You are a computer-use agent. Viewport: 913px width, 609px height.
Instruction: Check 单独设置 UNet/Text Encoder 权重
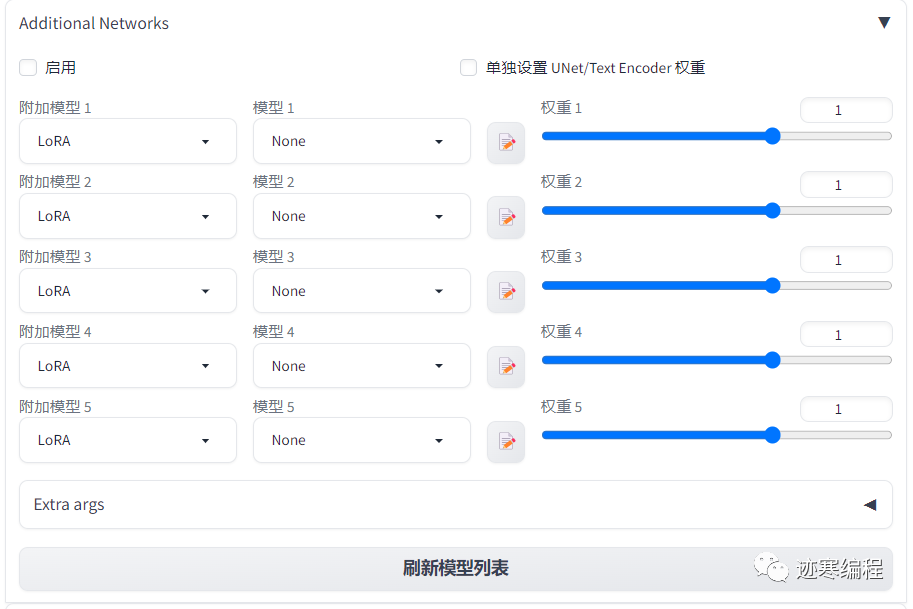pyautogui.click(x=468, y=67)
